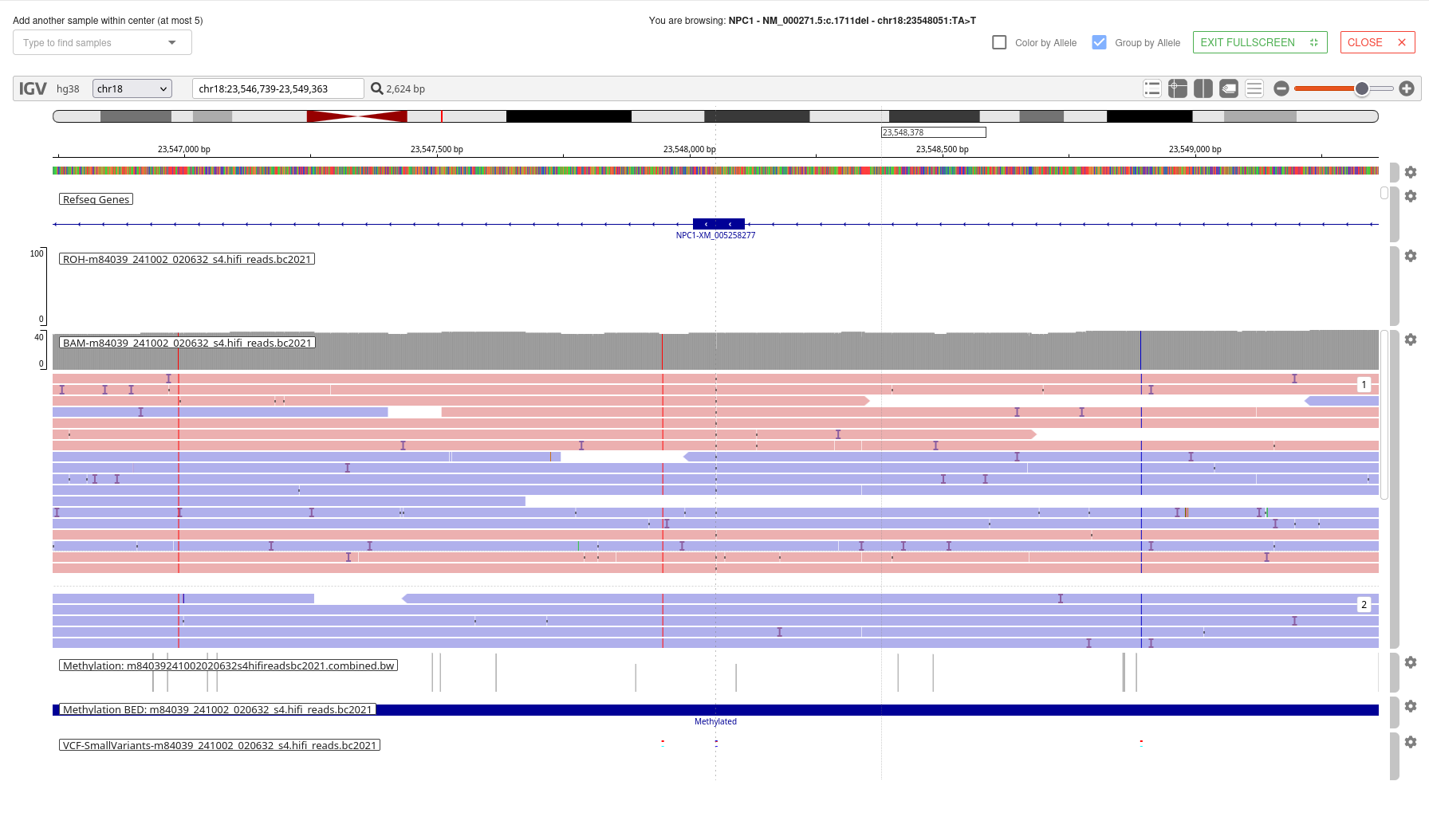Click the Refseq Genes track label

coord(96,199)
